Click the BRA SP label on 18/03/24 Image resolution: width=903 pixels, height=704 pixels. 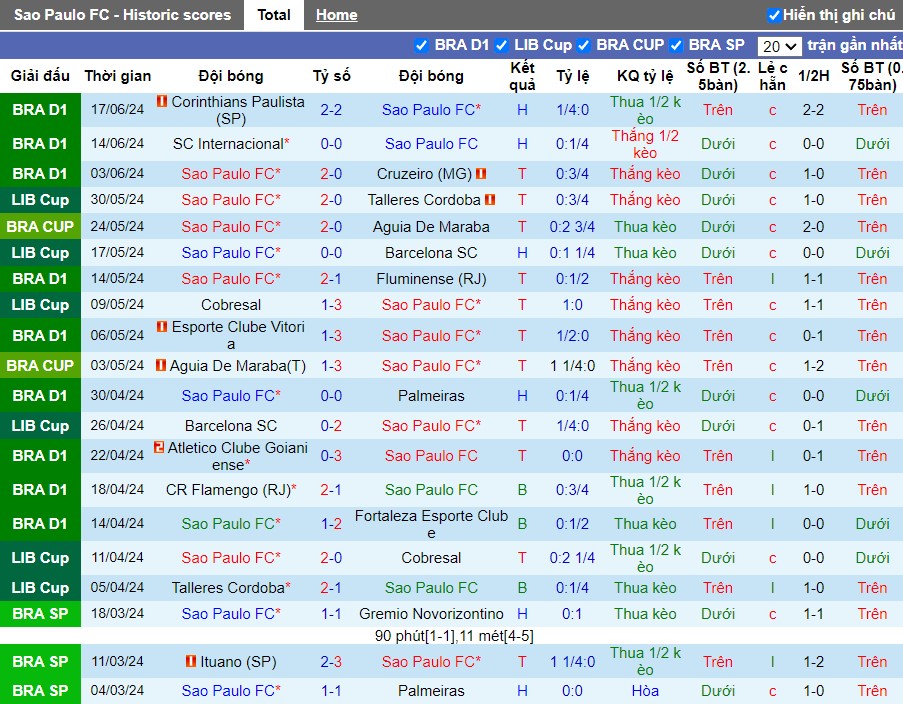(40, 614)
